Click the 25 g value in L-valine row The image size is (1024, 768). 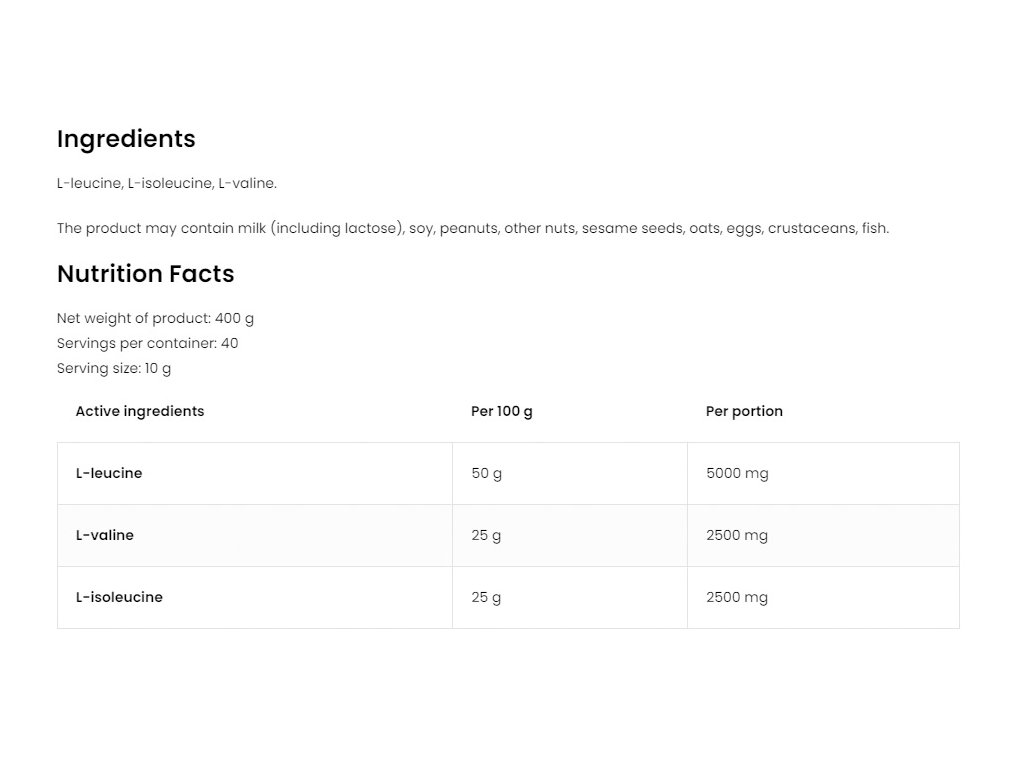[x=486, y=535]
